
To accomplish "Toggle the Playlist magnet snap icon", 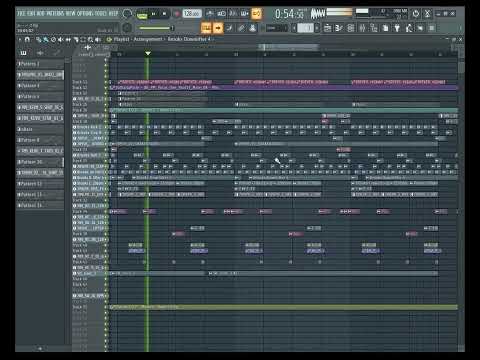I will (x=27, y=39).
